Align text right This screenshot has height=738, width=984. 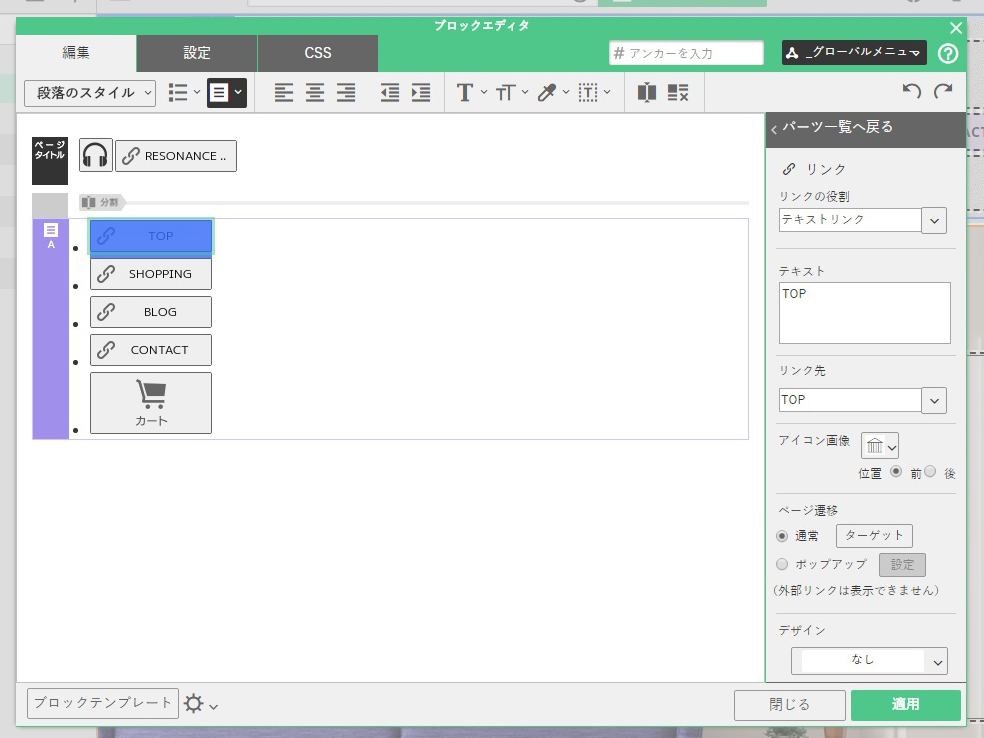[x=346, y=93]
